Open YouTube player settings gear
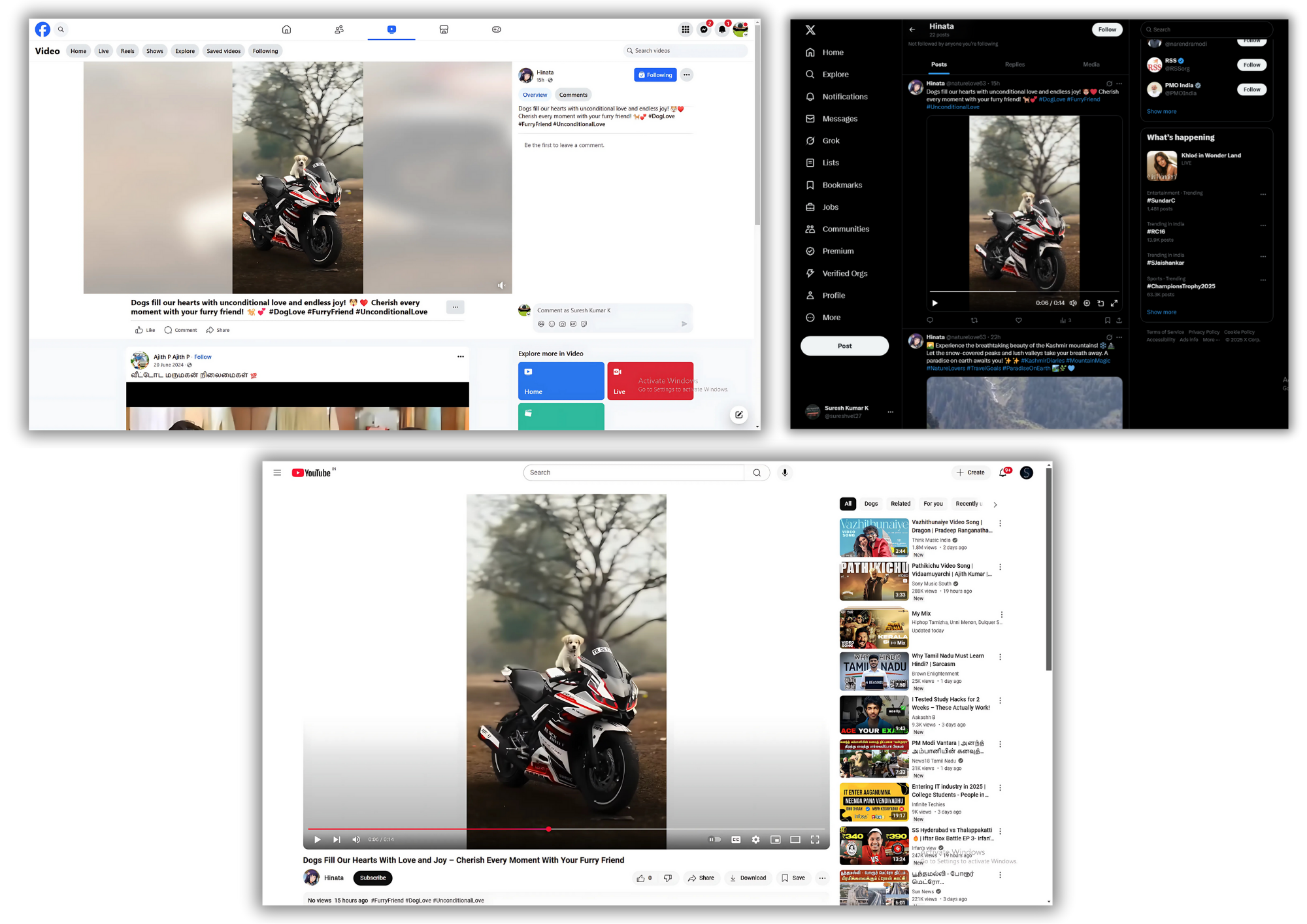 point(755,840)
